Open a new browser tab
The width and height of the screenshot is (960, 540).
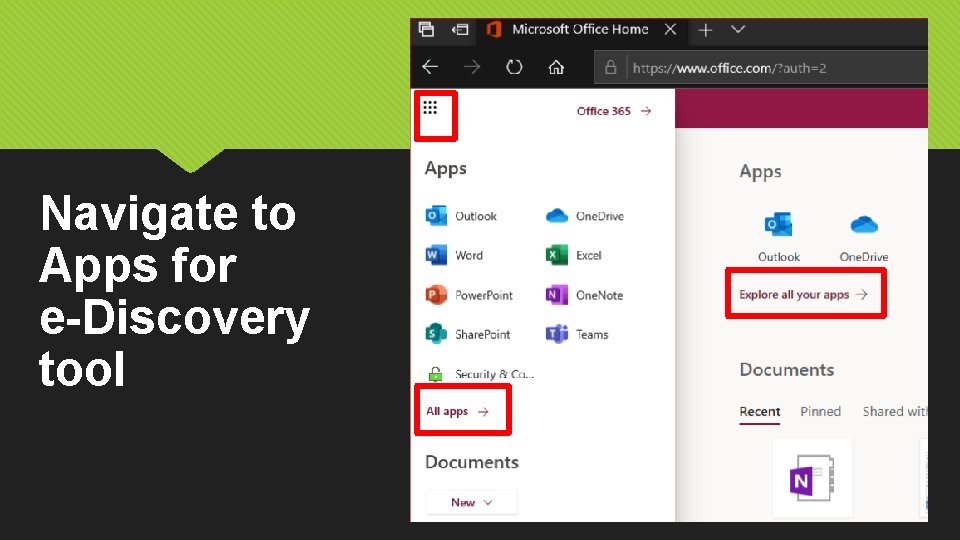pyautogui.click(x=705, y=29)
